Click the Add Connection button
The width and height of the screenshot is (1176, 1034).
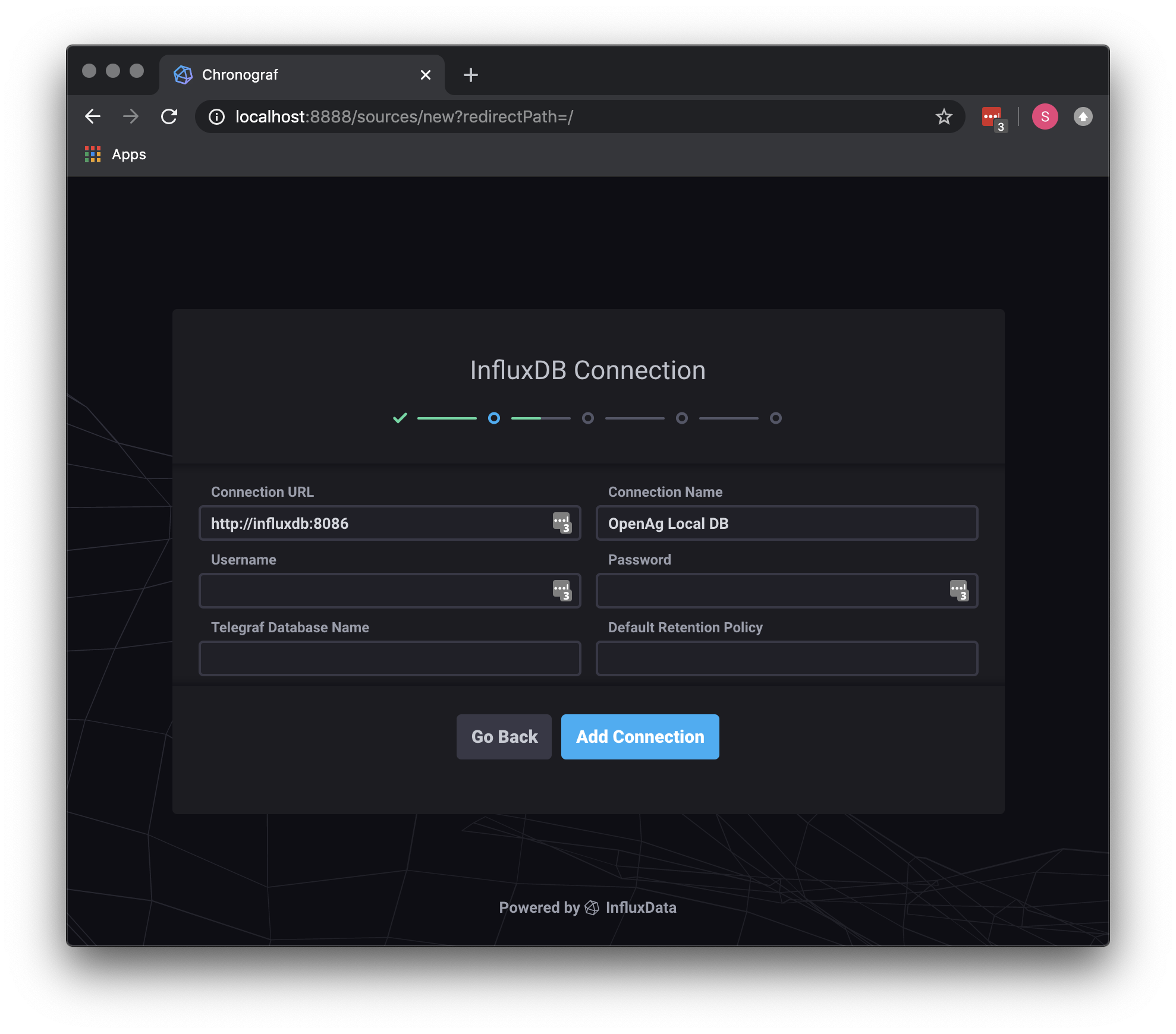coord(640,737)
